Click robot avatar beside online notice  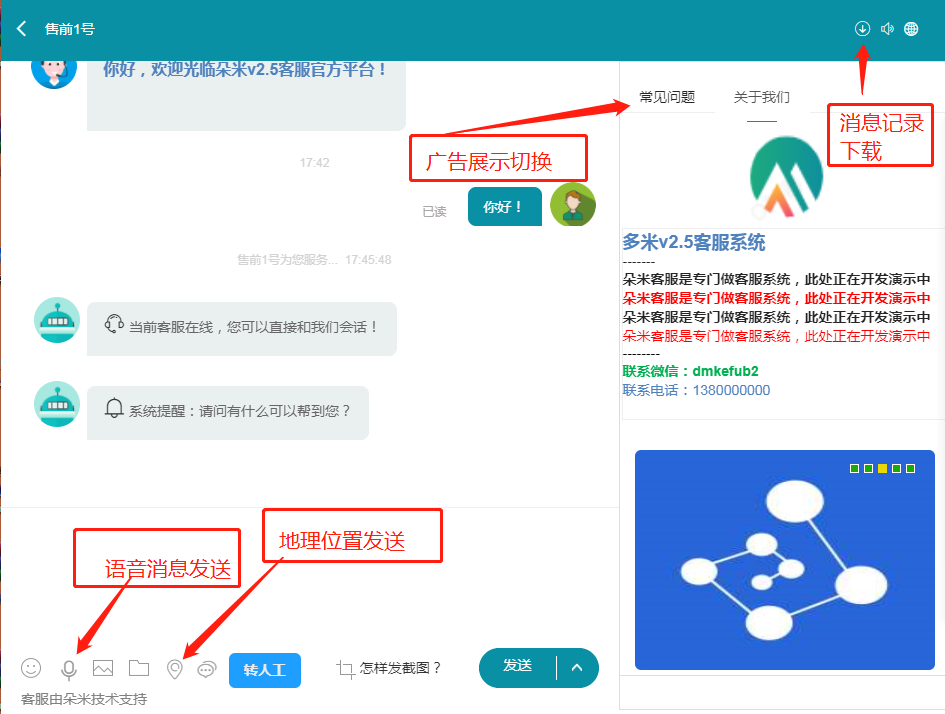[x=57, y=320]
